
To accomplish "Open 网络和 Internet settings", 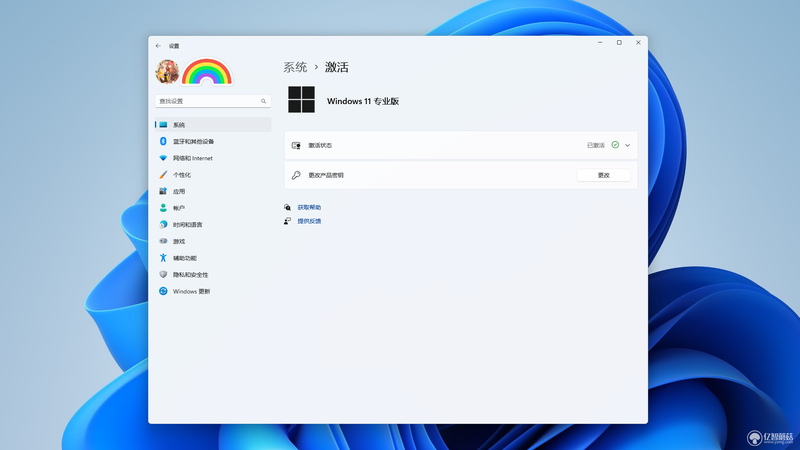I will click(x=213, y=158).
